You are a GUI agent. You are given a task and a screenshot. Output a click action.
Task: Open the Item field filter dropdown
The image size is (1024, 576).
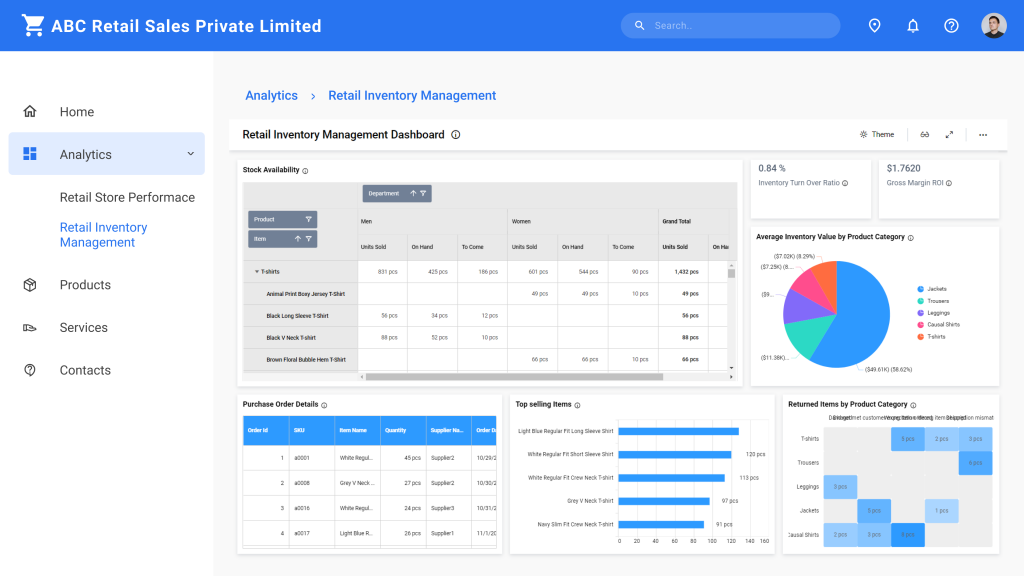(308, 239)
